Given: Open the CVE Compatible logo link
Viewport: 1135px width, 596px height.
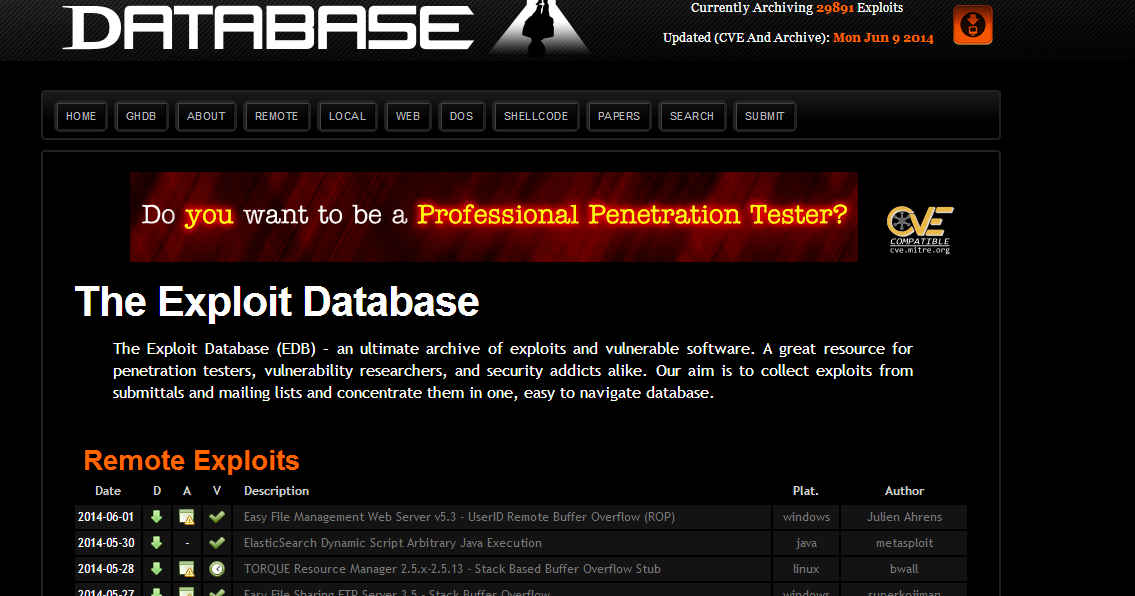Looking at the screenshot, I should pyautogui.click(x=920, y=230).
